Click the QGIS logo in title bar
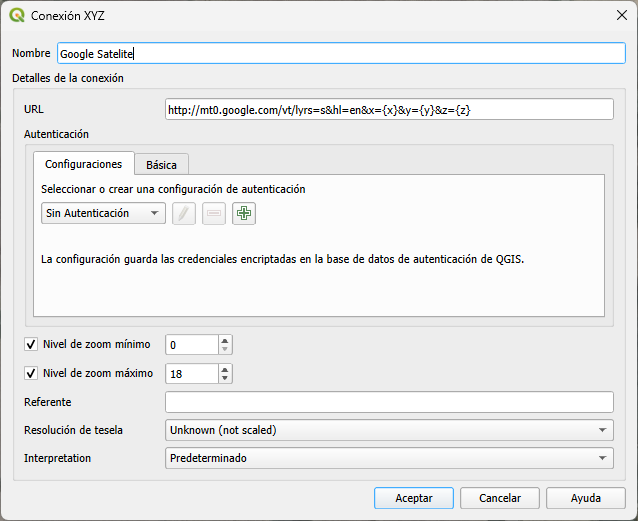Image resolution: width=638 pixels, height=521 pixels. 17,16
